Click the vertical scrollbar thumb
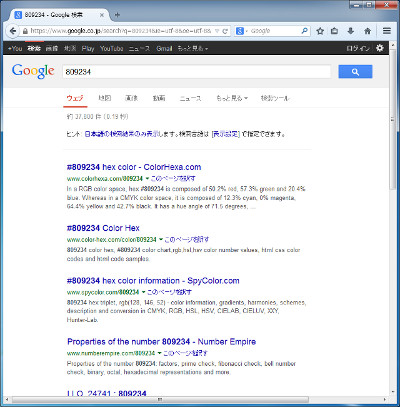 point(393,120)
